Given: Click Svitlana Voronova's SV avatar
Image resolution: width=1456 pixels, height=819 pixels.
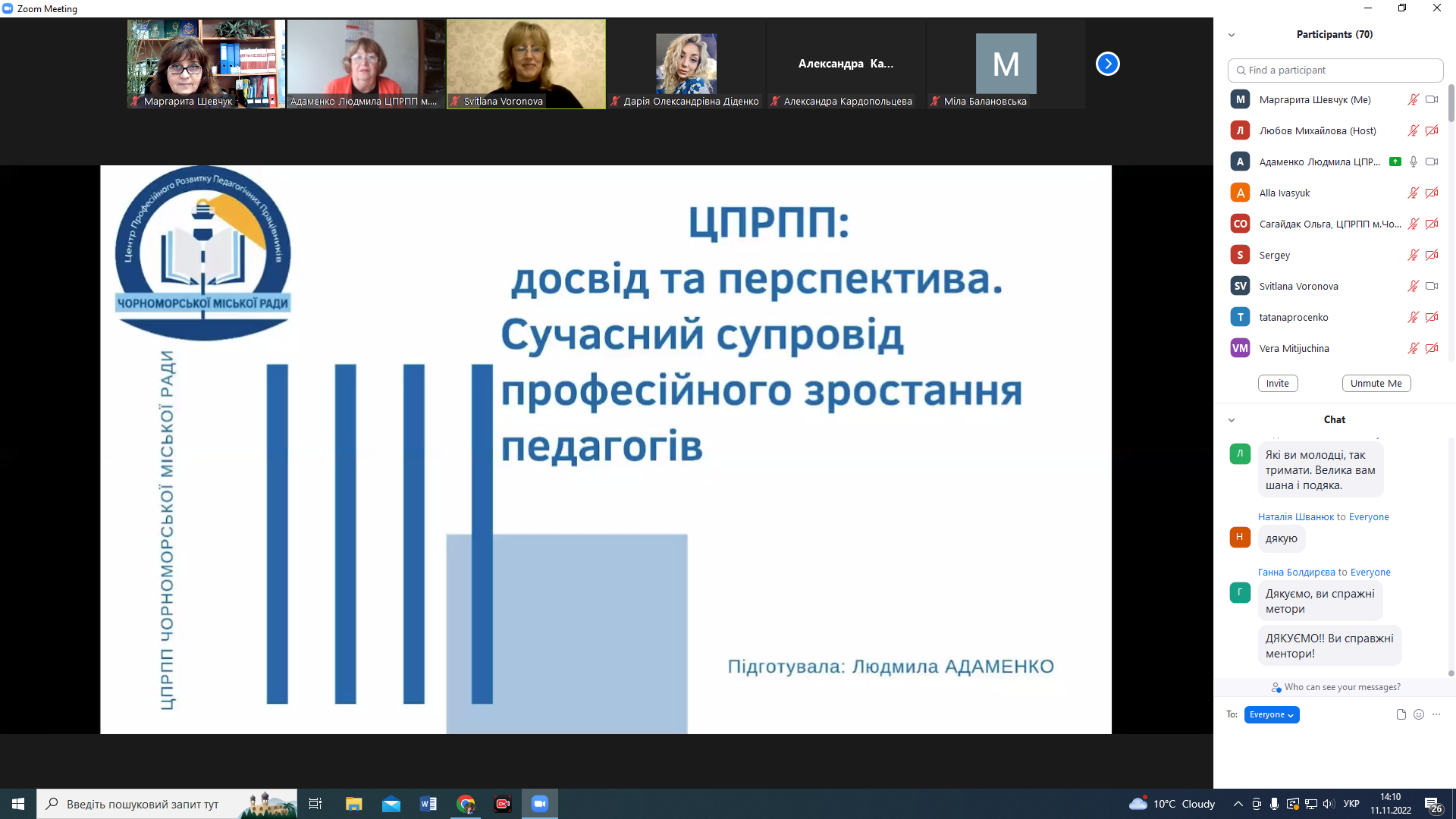Looking at the screenshot, I should [1241, 286].
